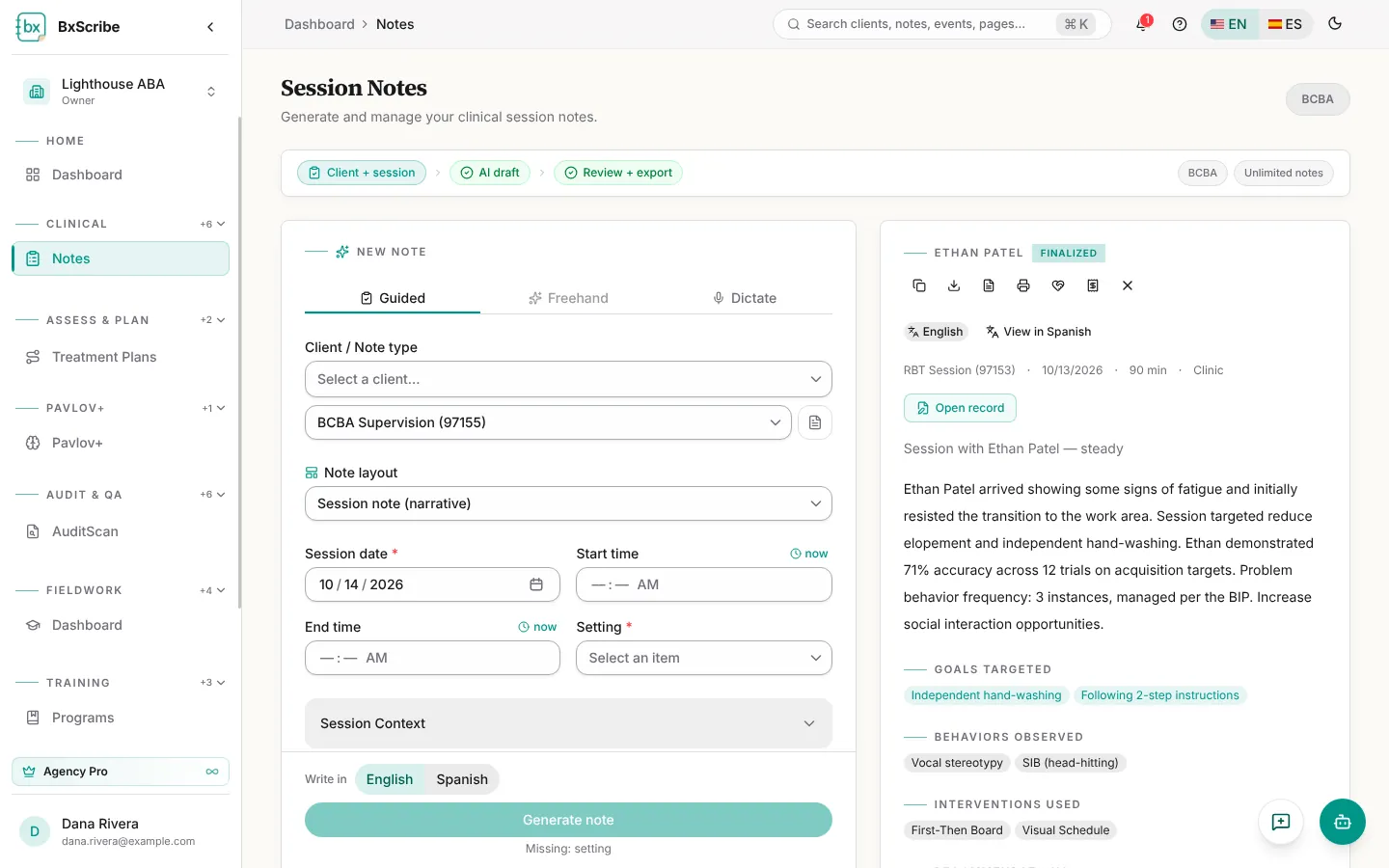Switch interface language to EN
Screen dimensions: 1389x868
coord(1229,24)
